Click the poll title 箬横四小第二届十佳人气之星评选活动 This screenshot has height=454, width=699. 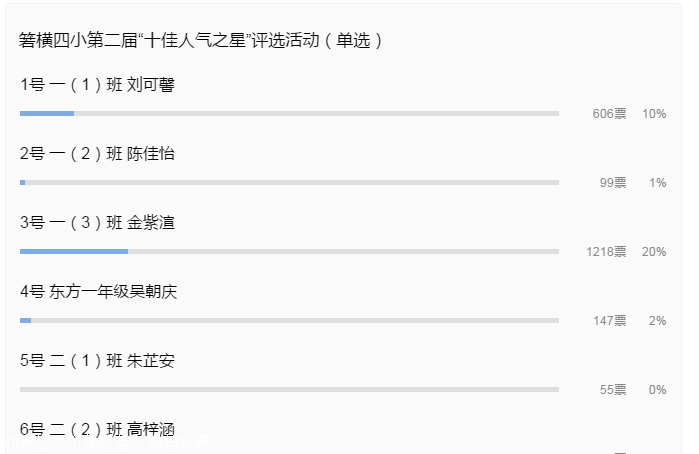[200, 41]
